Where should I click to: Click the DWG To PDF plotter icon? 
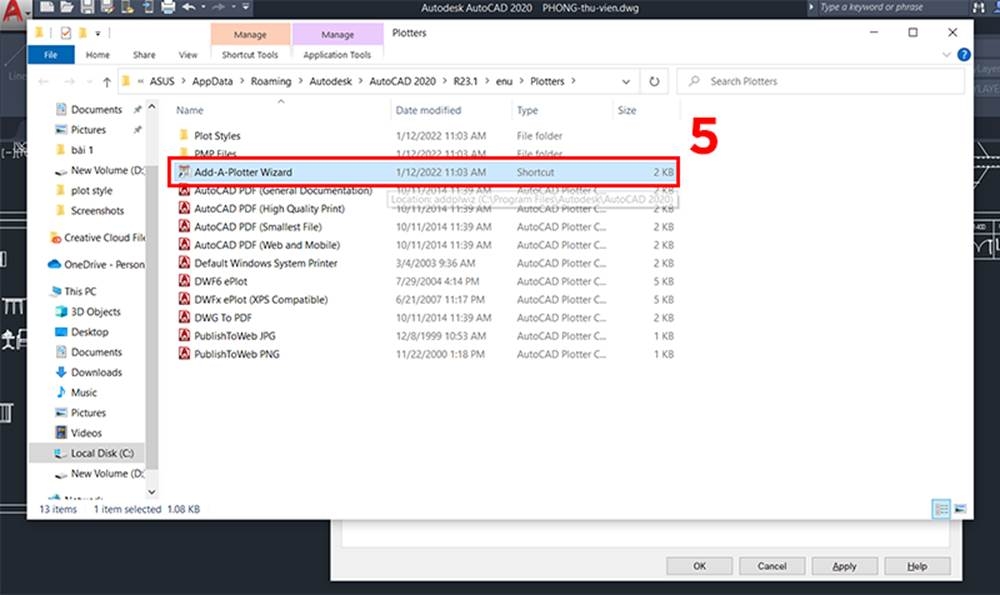[x=185, y=317]
